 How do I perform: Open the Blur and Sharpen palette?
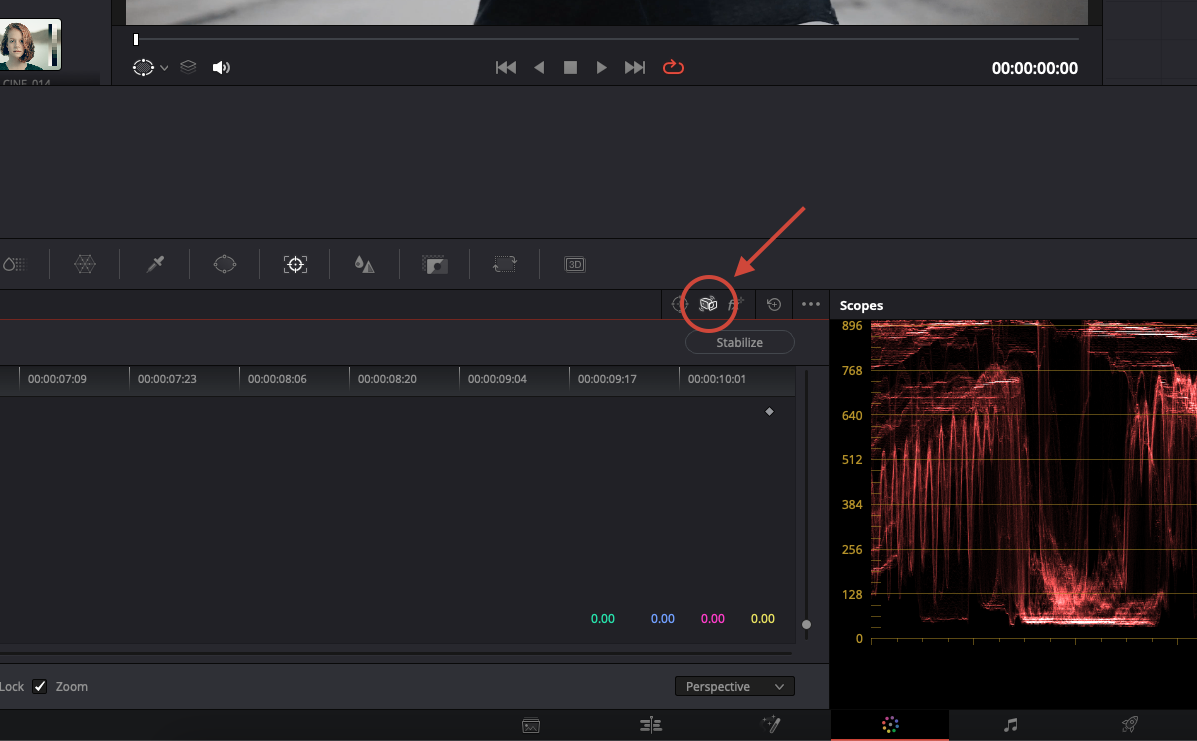point(365,264)
